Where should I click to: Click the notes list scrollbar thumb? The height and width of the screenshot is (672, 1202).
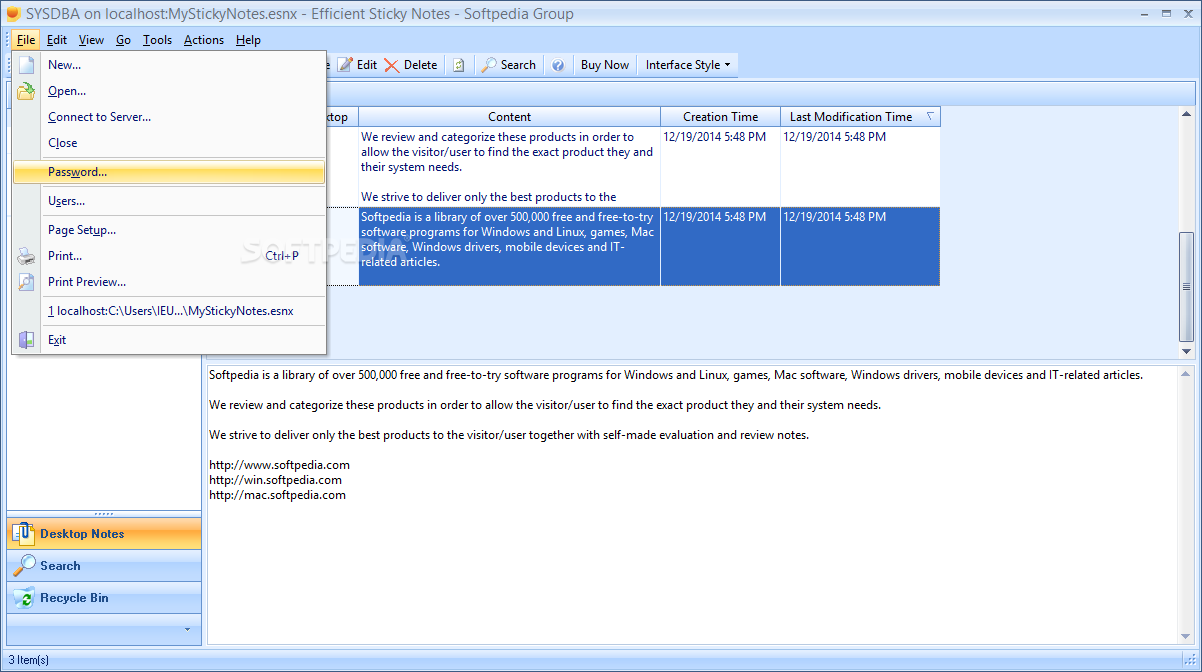(1186, 287)
